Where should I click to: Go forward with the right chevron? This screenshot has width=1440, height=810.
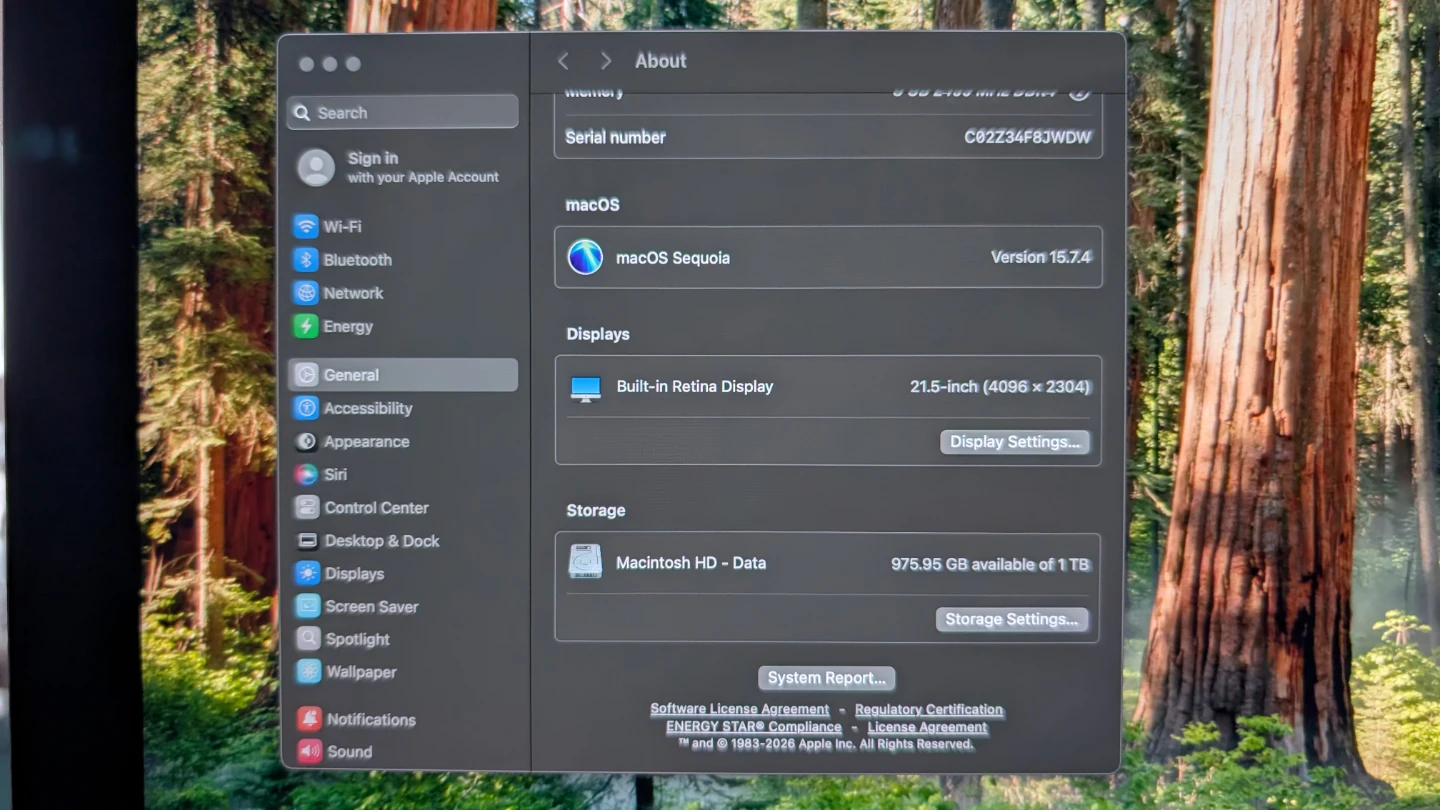click(605, 61)
